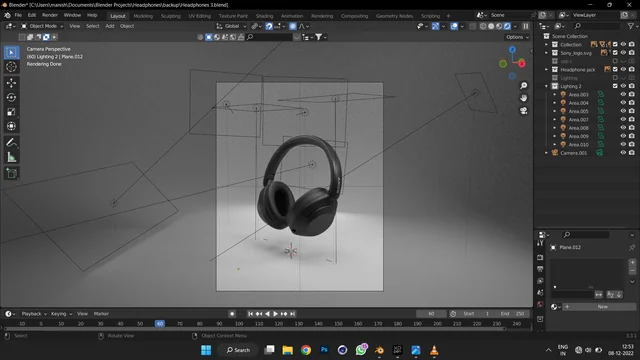Image resolution: width=640 pixels, height=360 pixels.
Task: Click the outliner search field
Action: 596,26
